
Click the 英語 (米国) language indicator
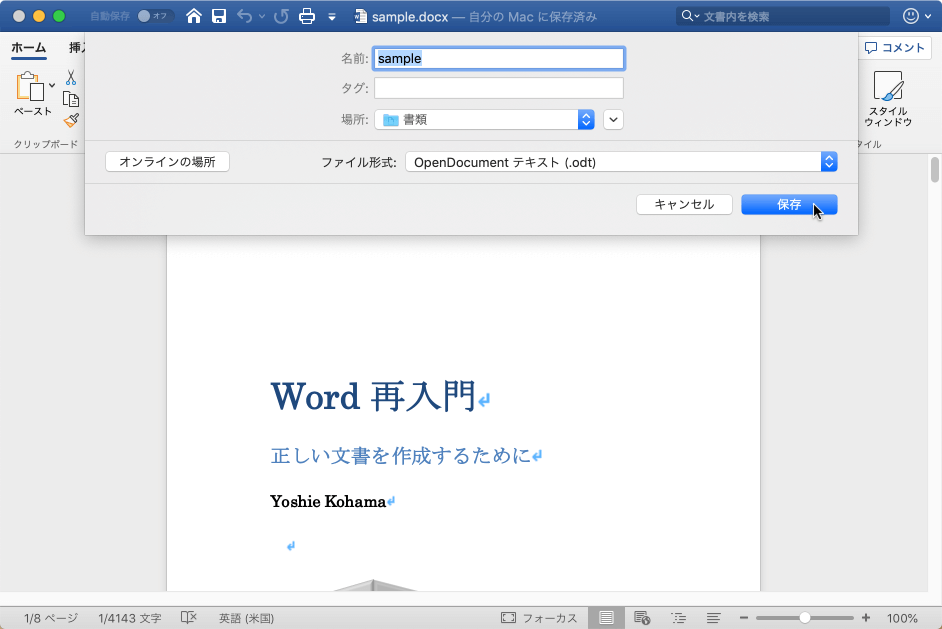coord(246,618)
